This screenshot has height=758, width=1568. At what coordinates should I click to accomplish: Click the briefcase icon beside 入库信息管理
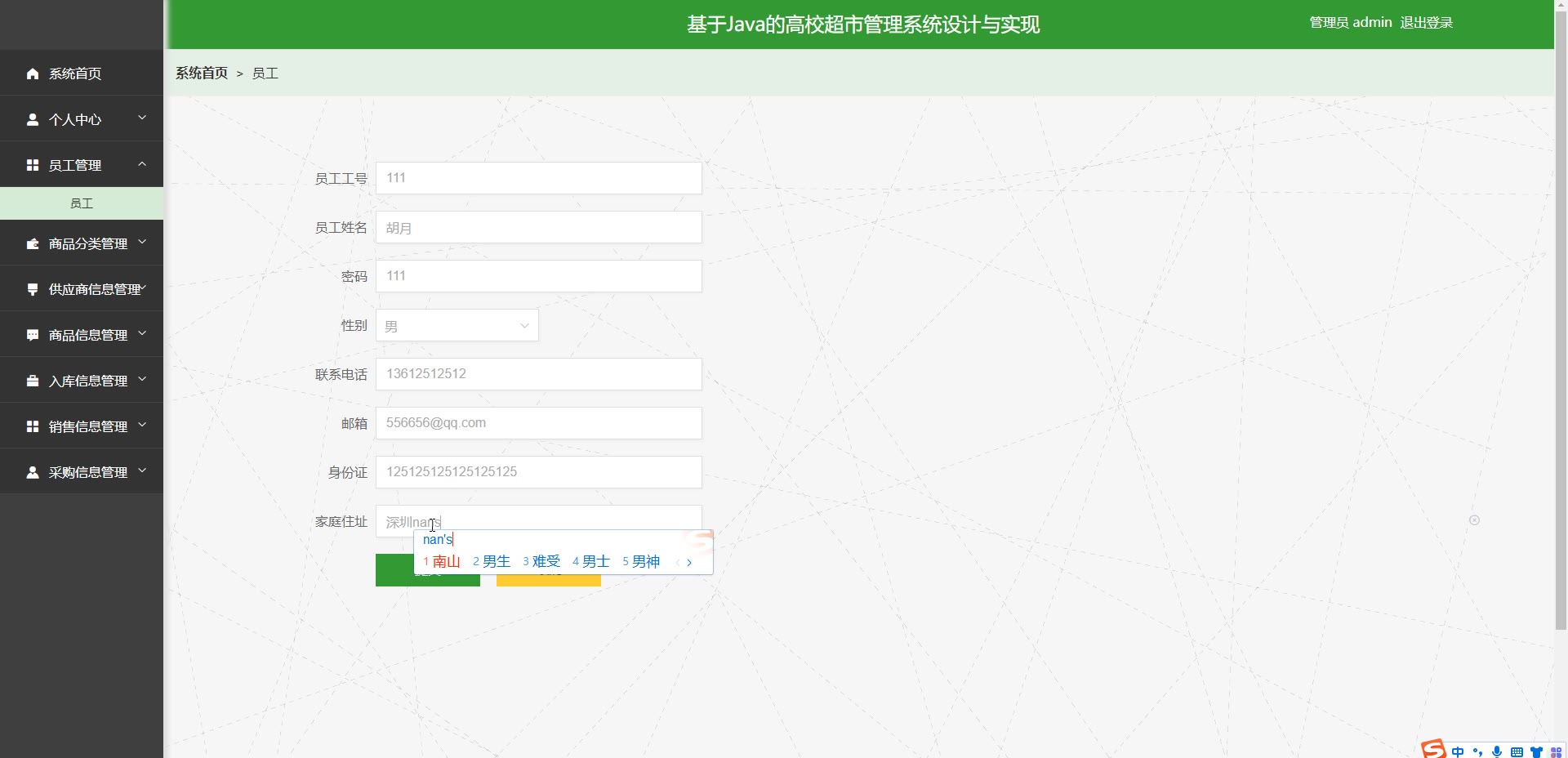point(33,381)
